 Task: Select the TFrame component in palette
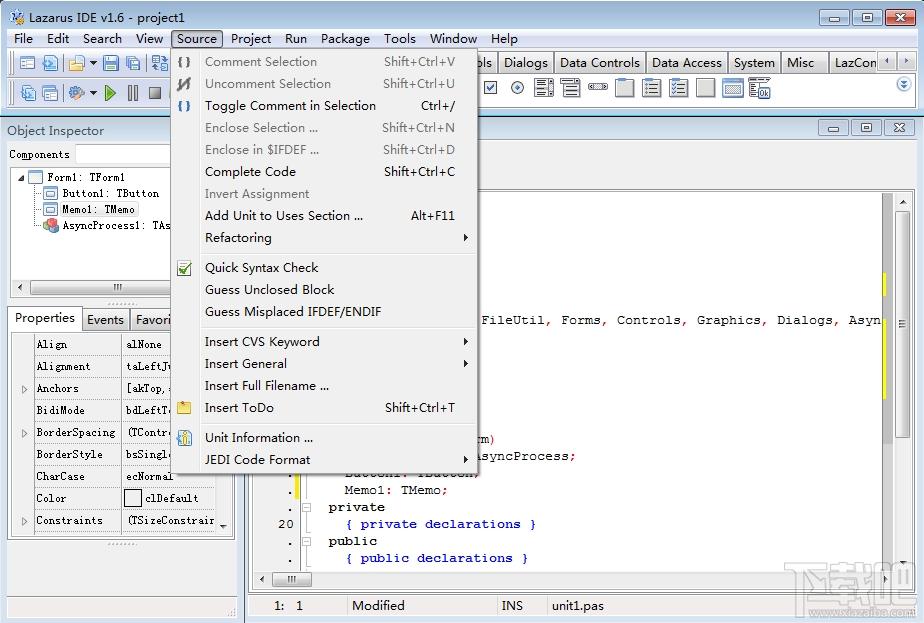732,88
